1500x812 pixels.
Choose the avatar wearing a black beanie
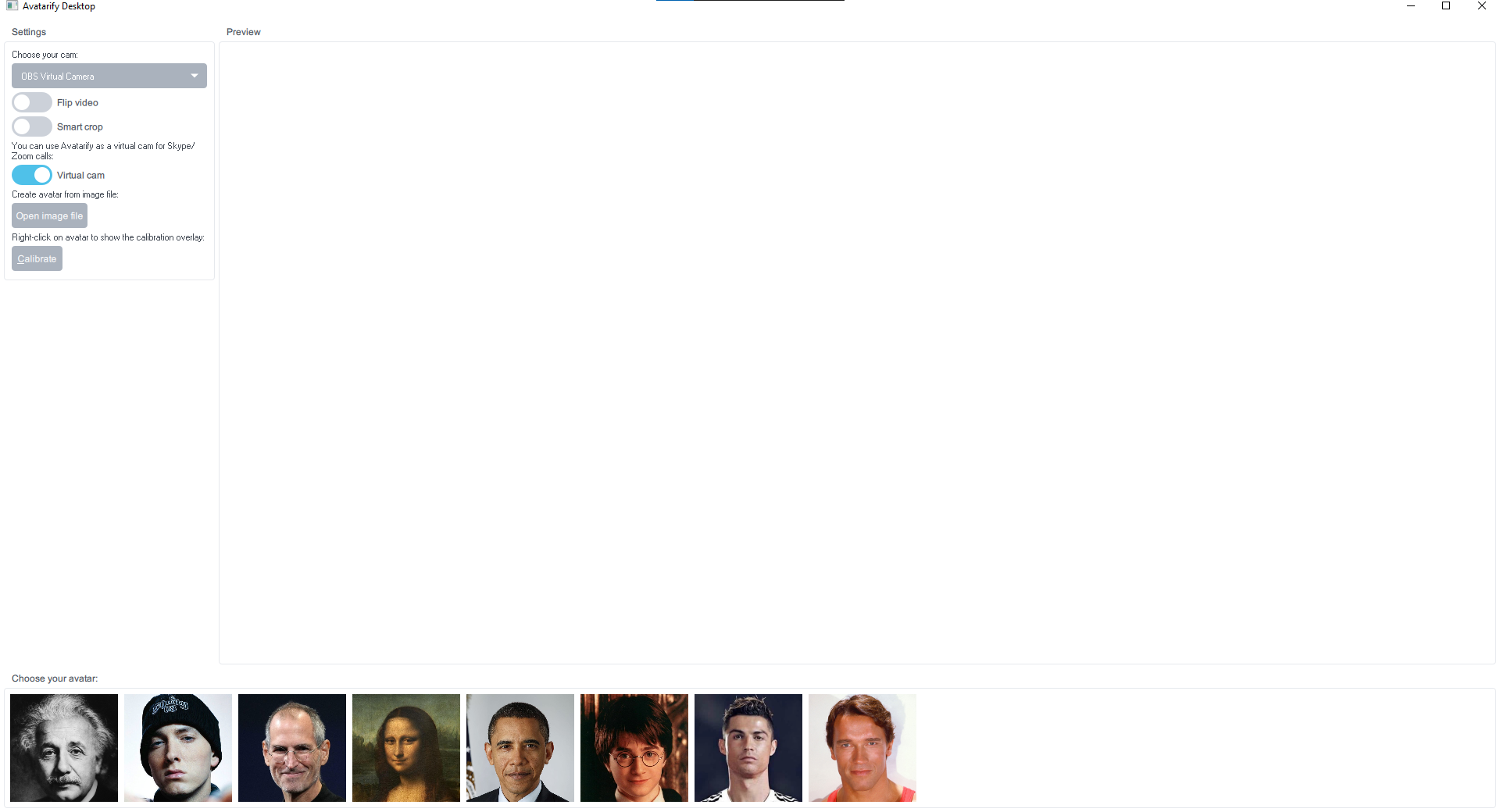click(178, 748)
